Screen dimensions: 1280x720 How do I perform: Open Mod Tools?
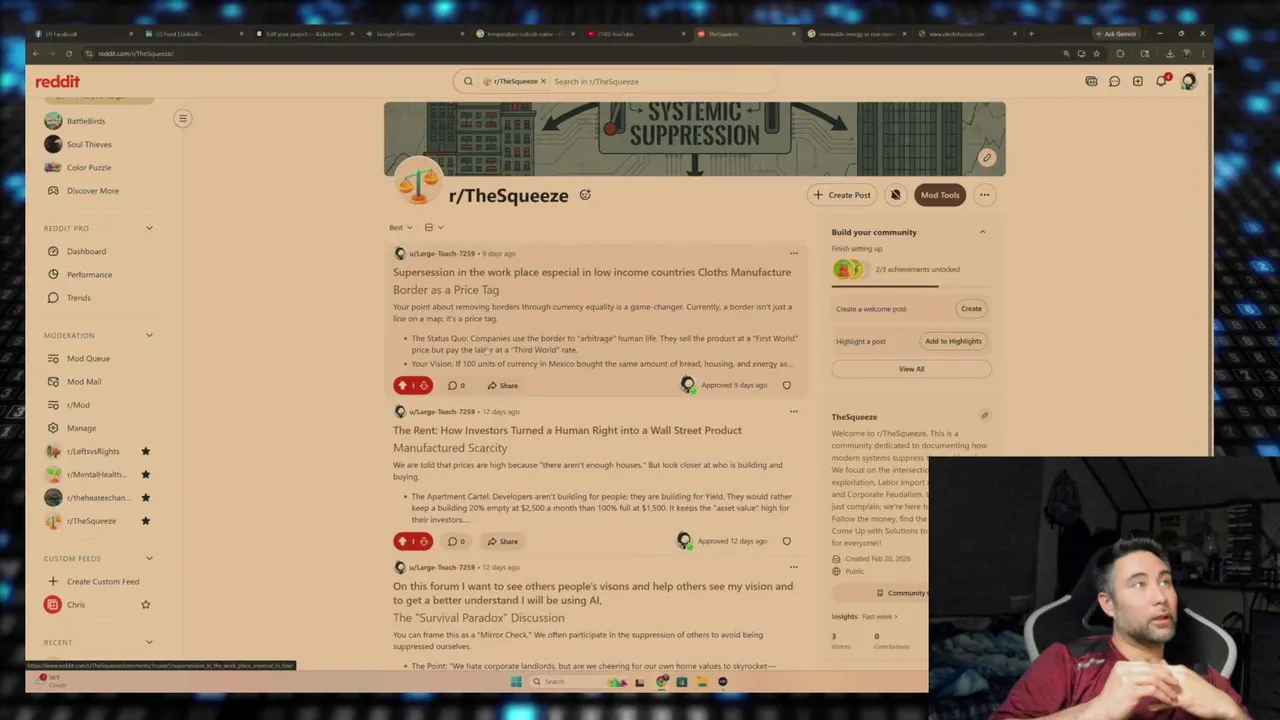coord(940,195)
